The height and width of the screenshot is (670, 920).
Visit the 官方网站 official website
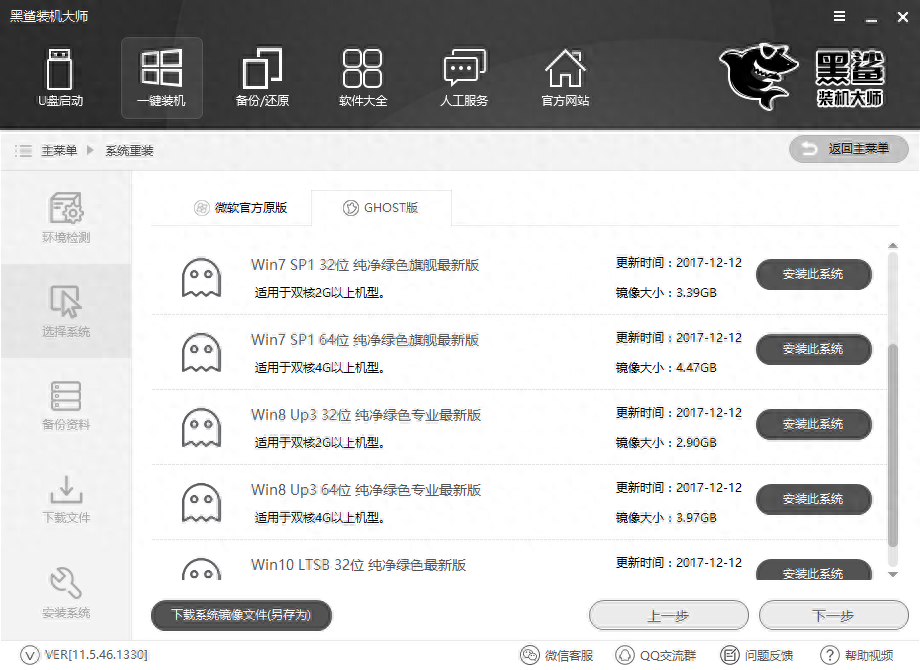tap(564, 78)
